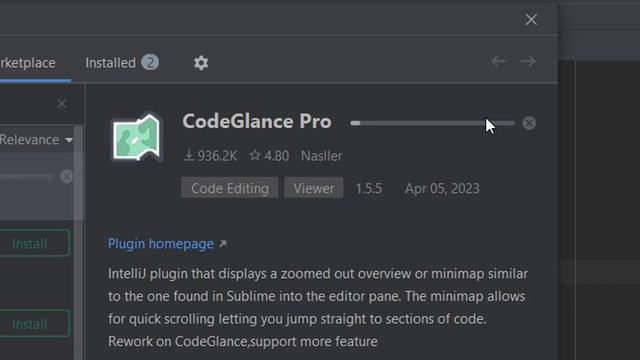Click the release date Apr 05, 2023
640x360 pixels.
click(442, 188)
